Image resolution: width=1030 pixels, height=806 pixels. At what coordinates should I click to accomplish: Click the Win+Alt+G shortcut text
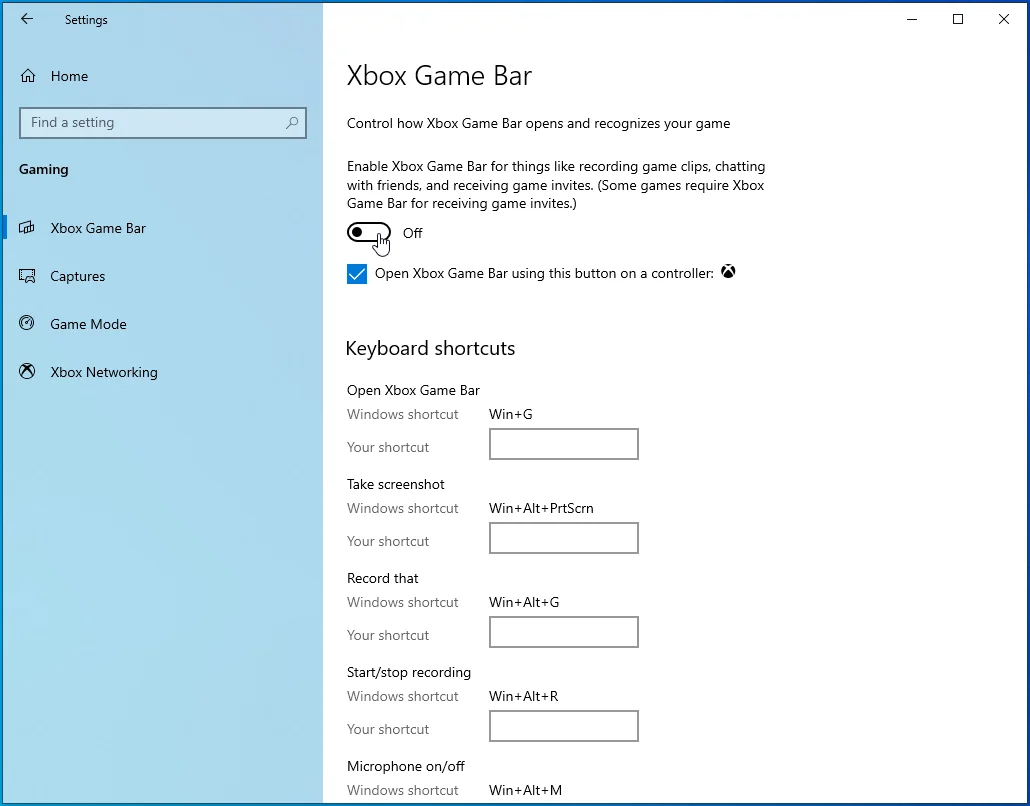pos(524,602)
